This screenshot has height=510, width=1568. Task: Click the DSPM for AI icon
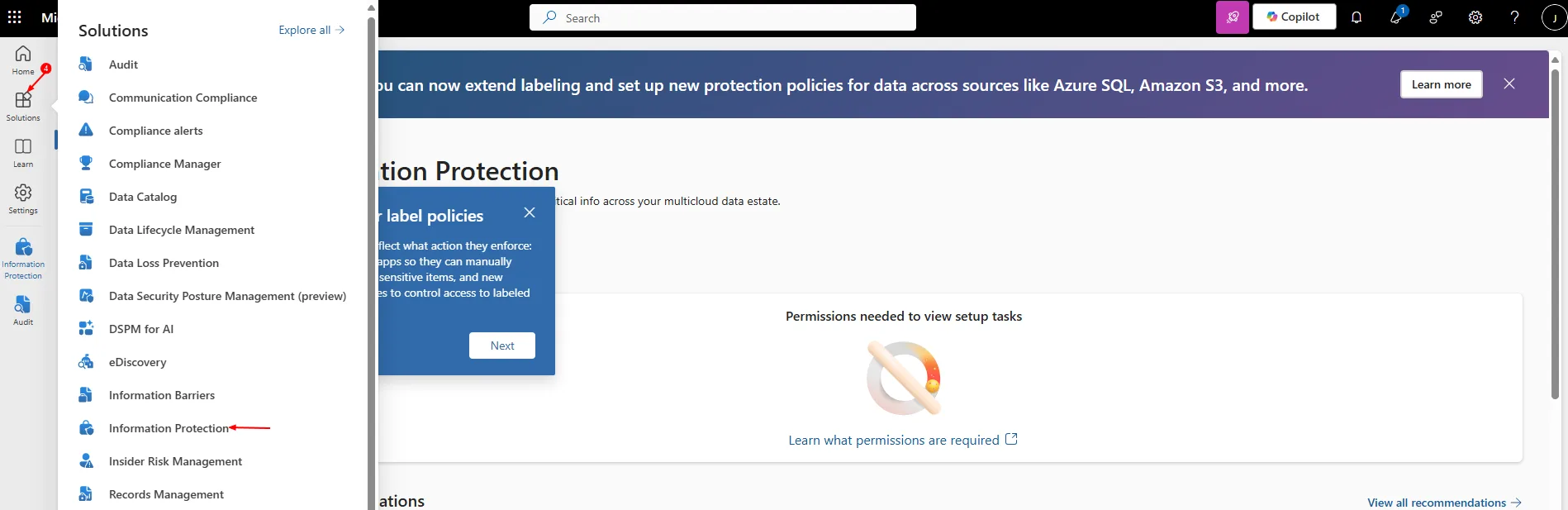click(86, 329)
